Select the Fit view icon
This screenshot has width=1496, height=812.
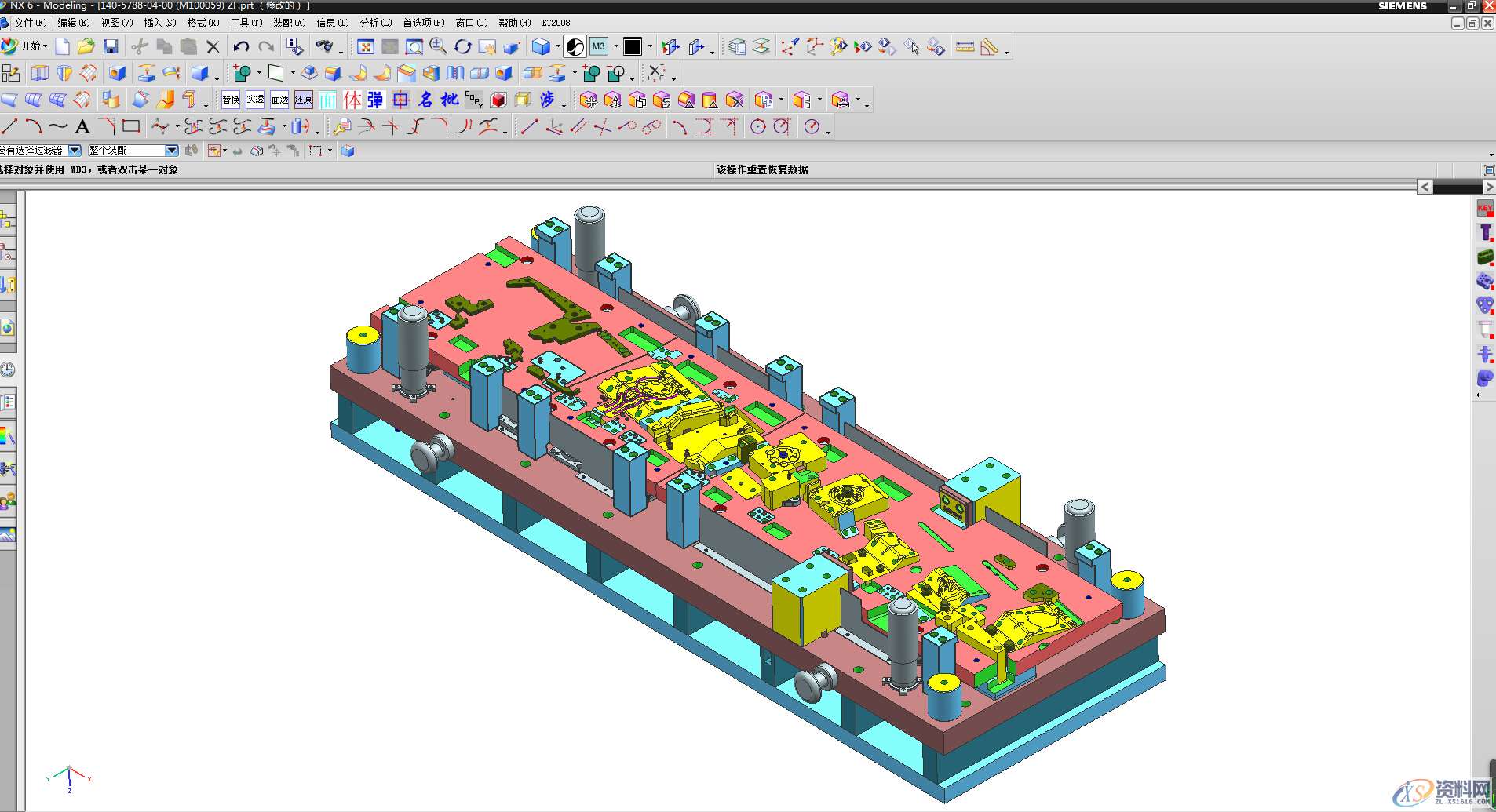[365, 47]
